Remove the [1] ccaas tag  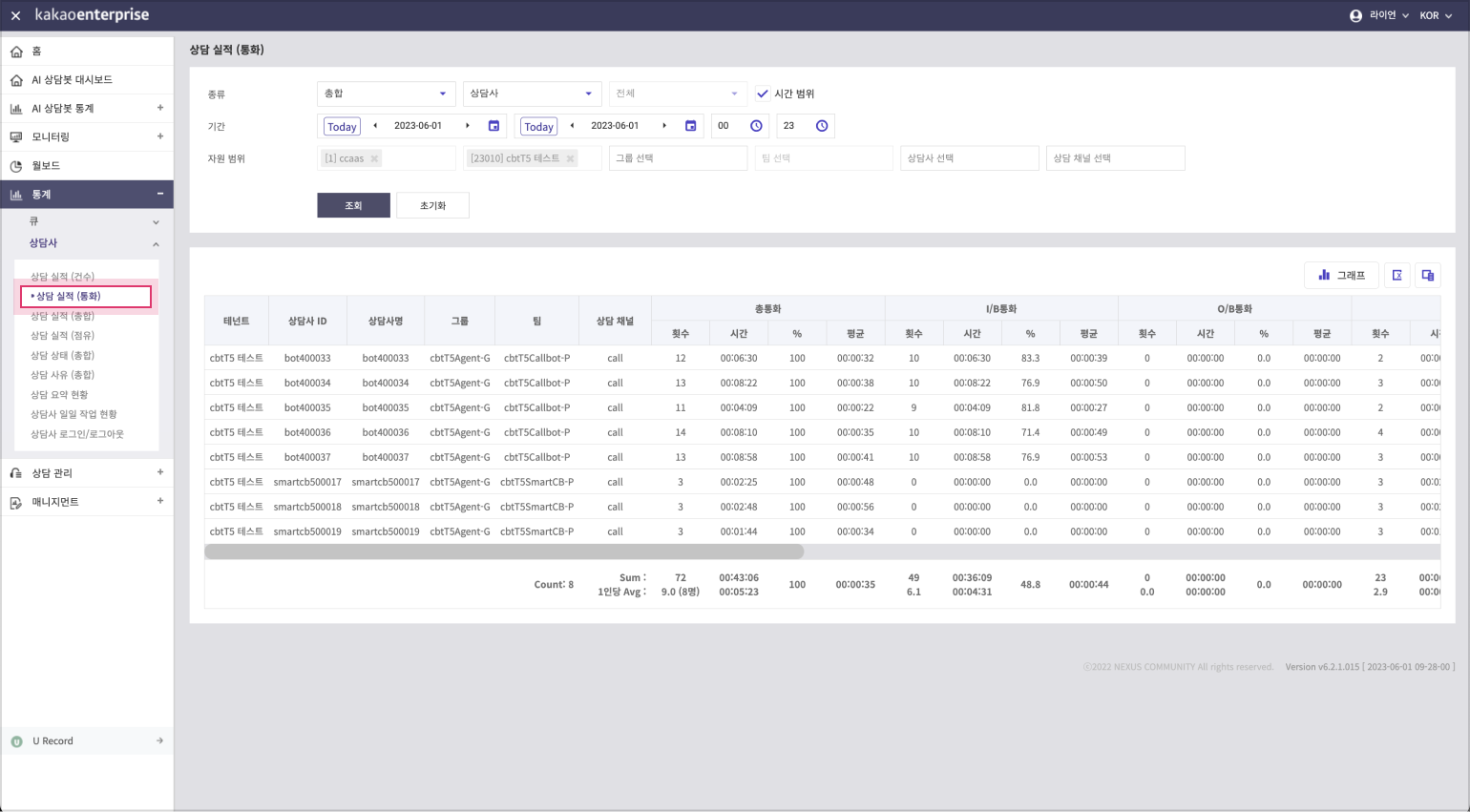(374, 158)
